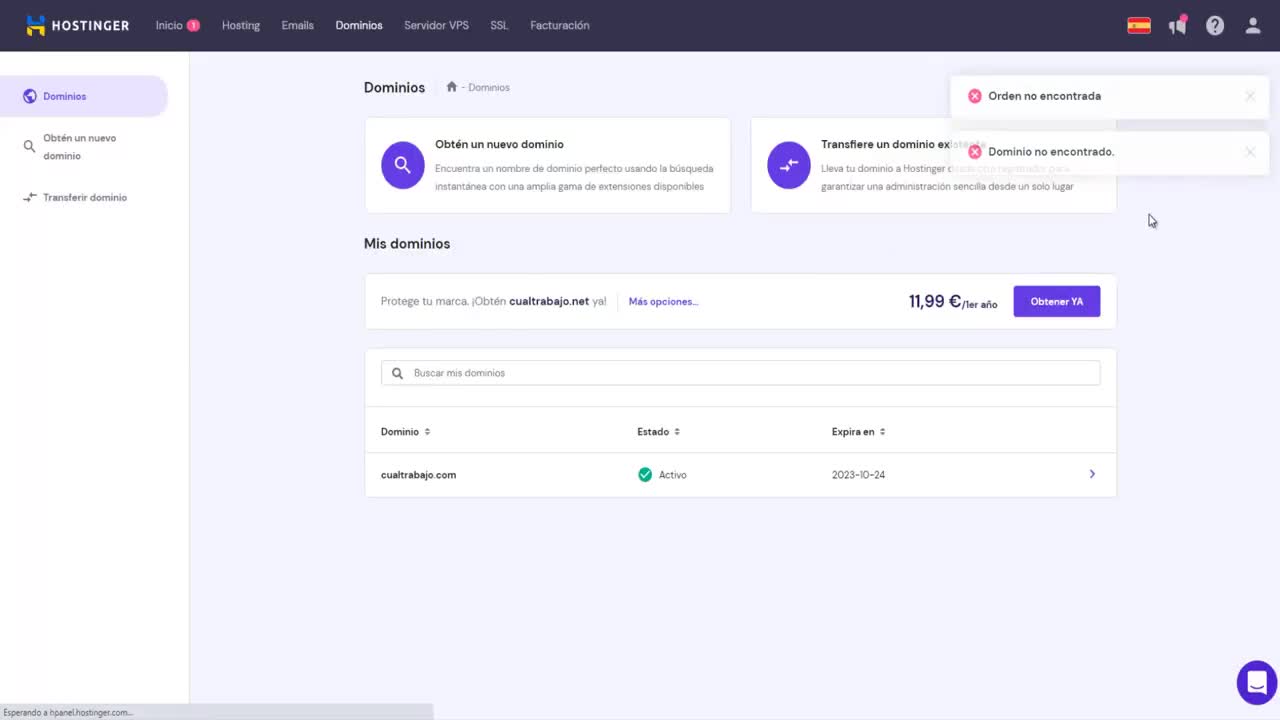This screenshot has width=1280, height=720.
Task: Click the globe icon beside sidebar Dominios
Action: pos(30,96)
